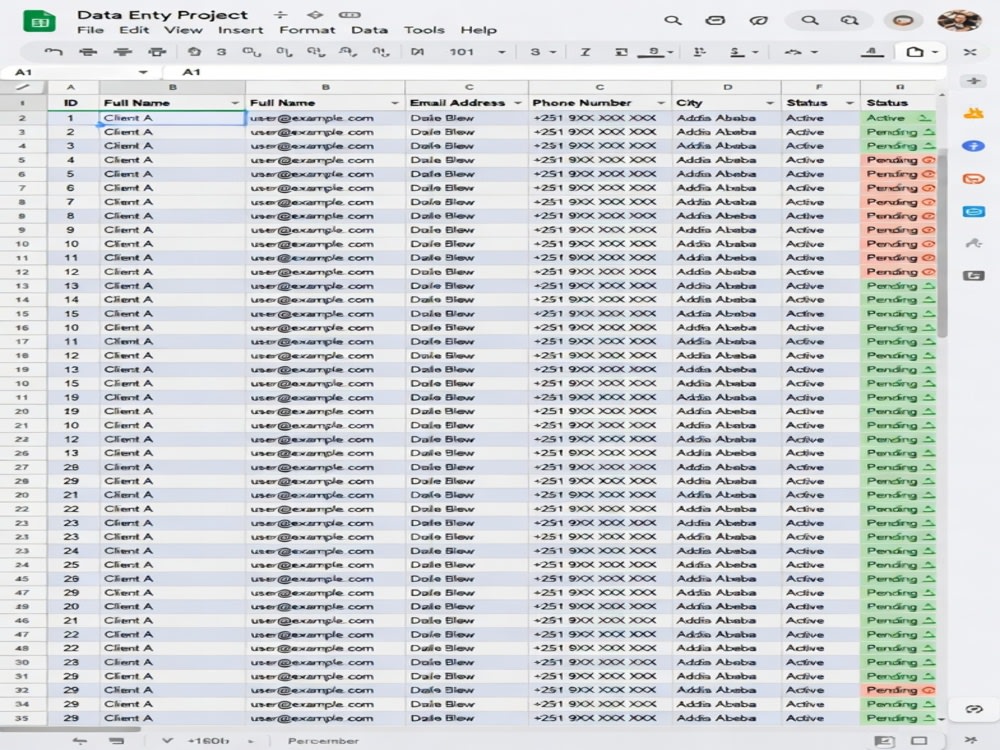Switch to the Percember sheet tab
Image resolution: width=1000 pixels, height=750 pixels.
323,740
